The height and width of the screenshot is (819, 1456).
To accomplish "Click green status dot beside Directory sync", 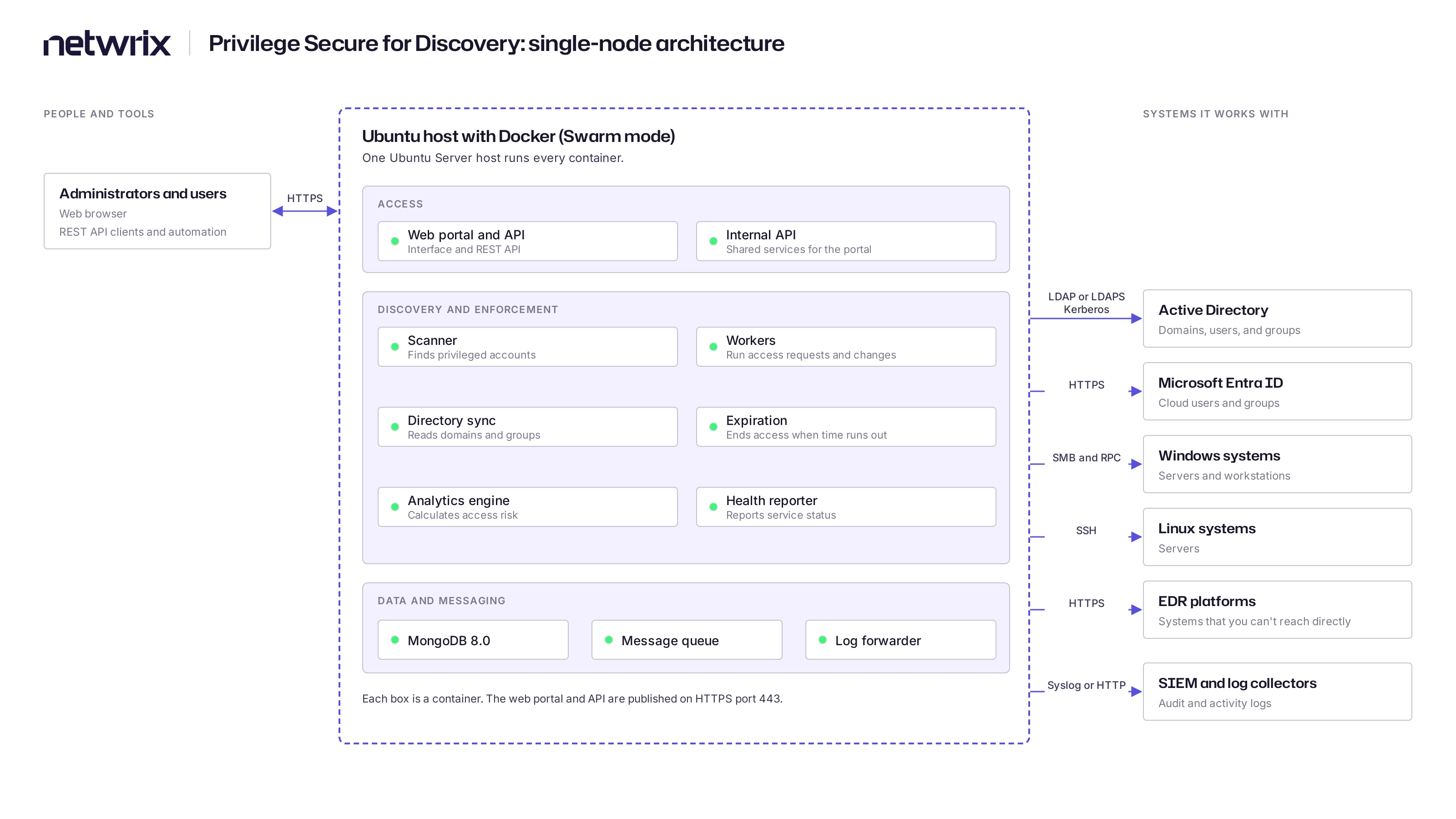I will (x=395, y=427).
